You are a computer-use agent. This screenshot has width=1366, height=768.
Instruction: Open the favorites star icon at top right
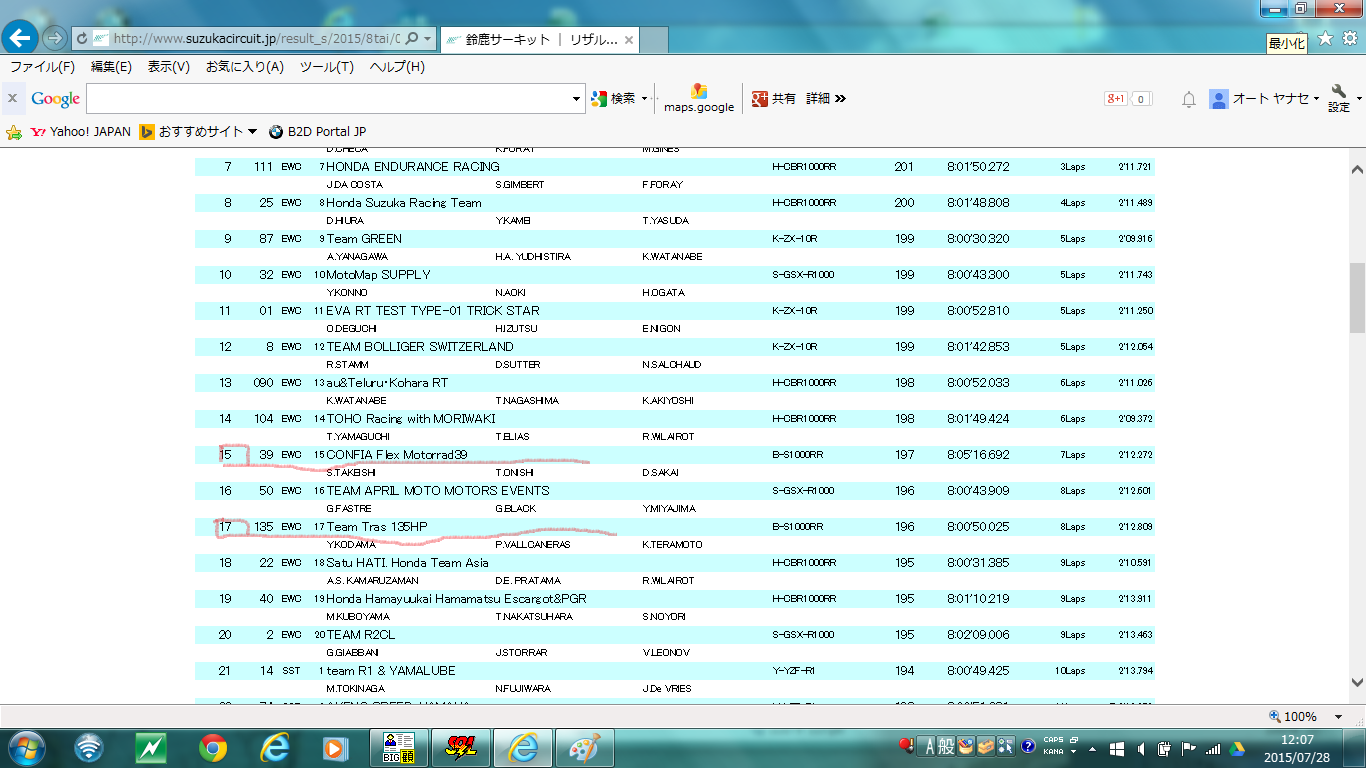tap(1325, 38)
